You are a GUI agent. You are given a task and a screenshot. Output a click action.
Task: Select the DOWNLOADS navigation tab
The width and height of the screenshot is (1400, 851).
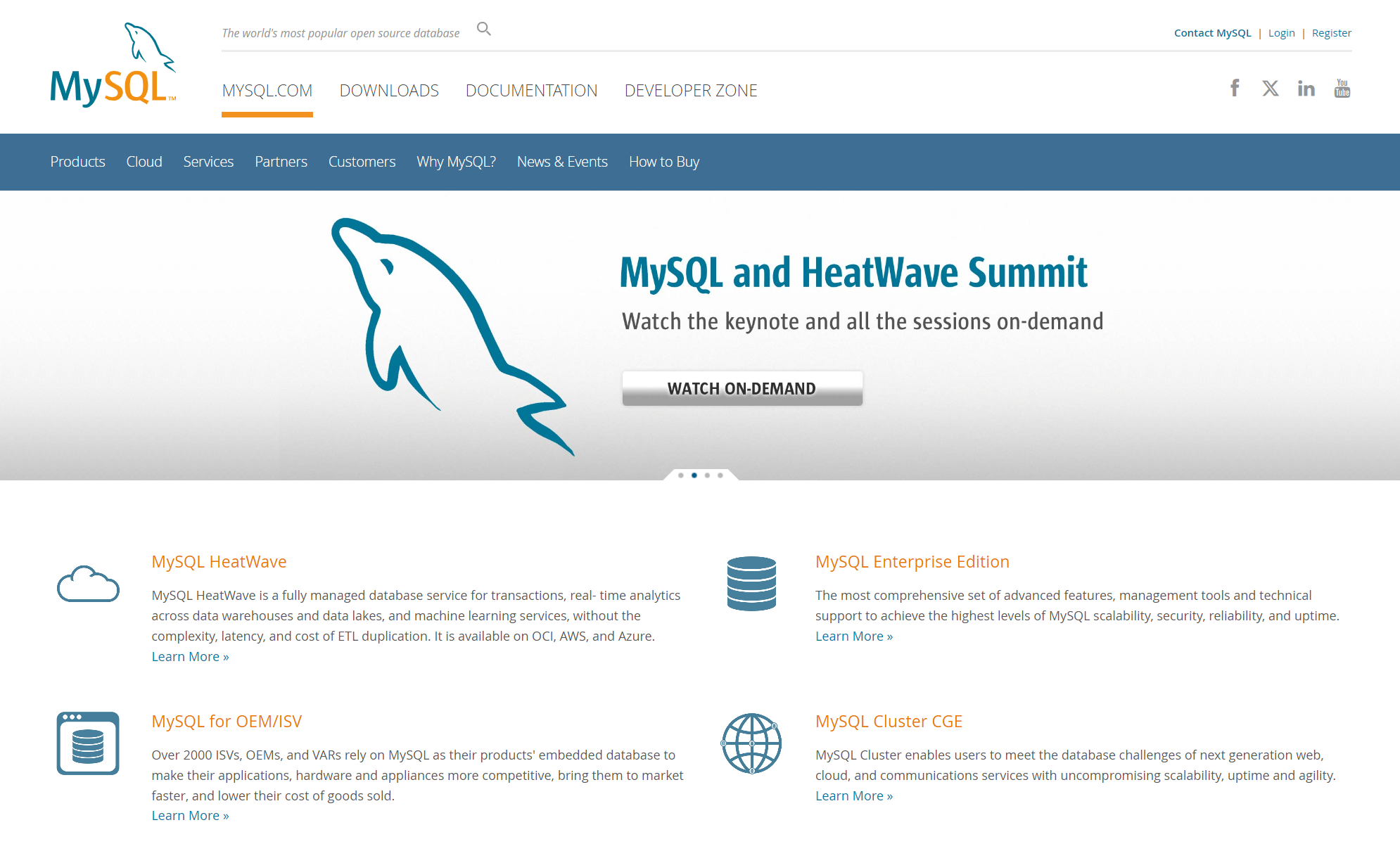[x=389, y=89]
